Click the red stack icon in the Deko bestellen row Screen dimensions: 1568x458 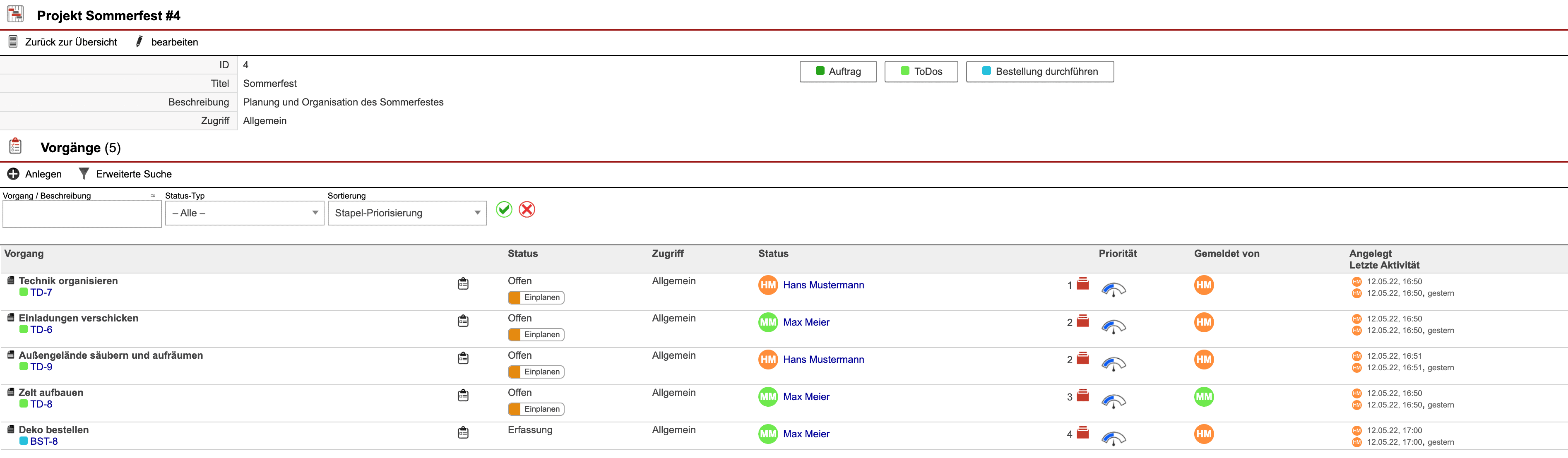[x=1083, y=432]
